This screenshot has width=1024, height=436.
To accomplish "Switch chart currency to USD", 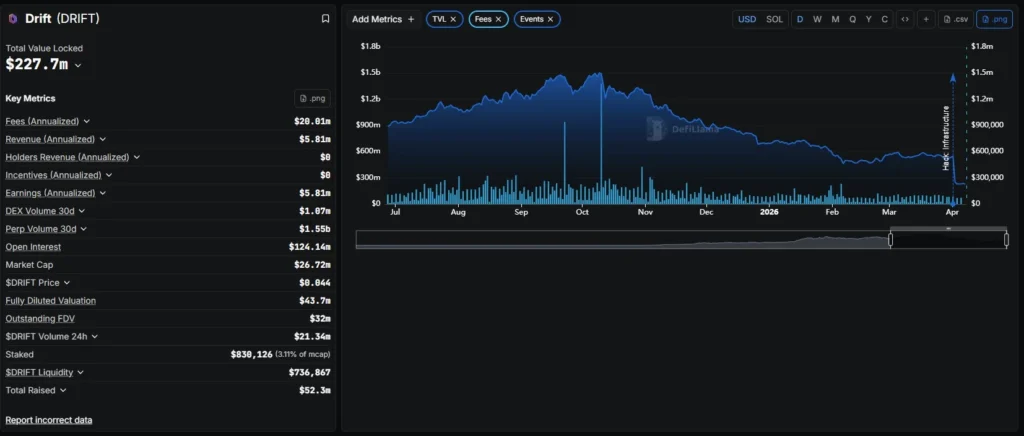I will [747, 19].
